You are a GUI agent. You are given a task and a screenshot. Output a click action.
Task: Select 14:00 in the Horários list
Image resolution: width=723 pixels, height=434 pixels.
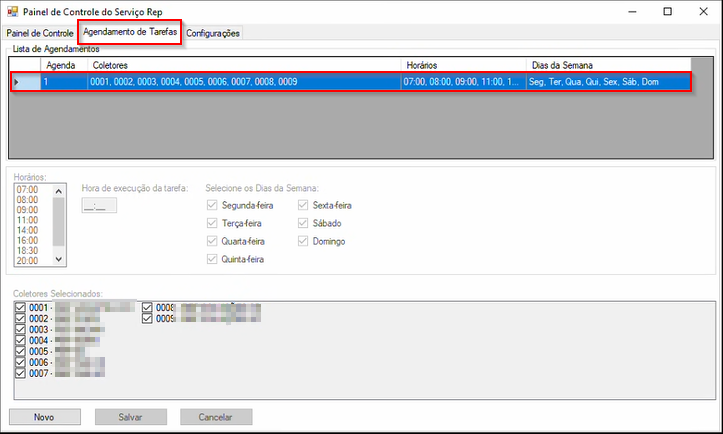(28, 229)
